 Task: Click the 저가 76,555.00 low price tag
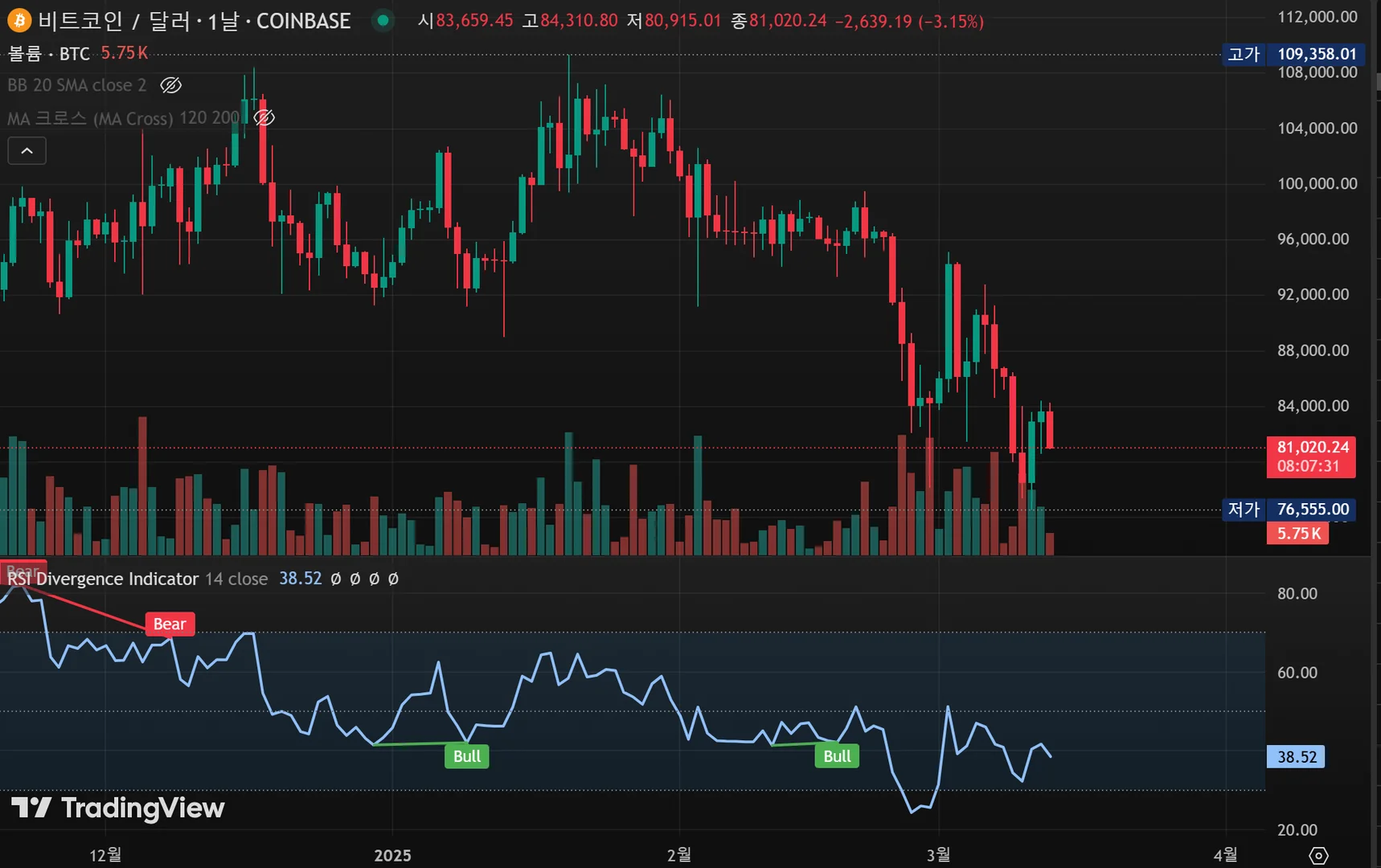(x=1288, y=510)
